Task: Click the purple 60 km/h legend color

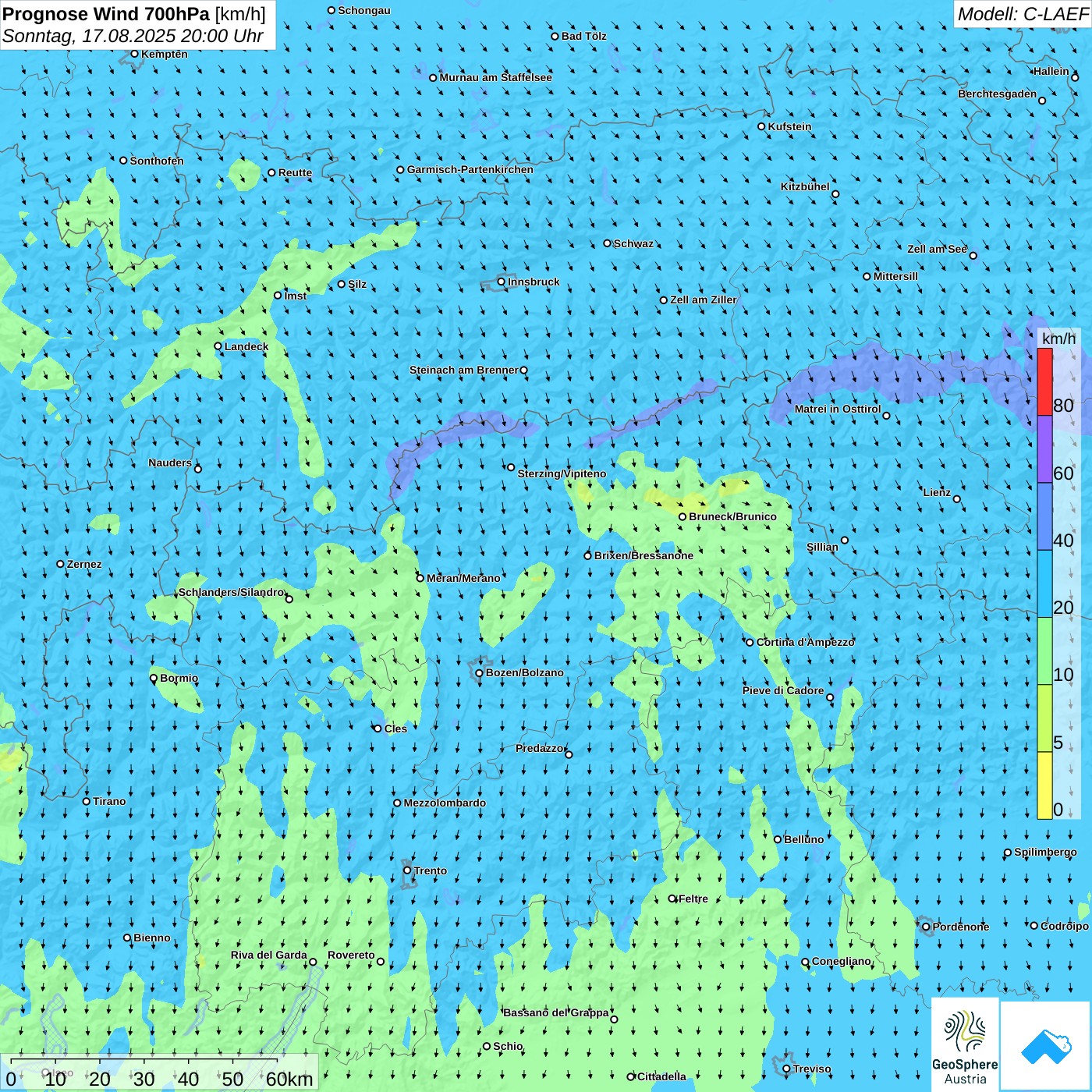Action: (x=1044, y=449)
